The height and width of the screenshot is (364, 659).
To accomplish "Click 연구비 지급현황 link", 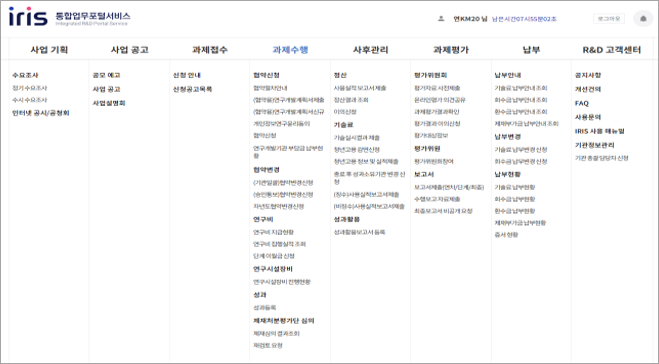I will coord(273,232).
